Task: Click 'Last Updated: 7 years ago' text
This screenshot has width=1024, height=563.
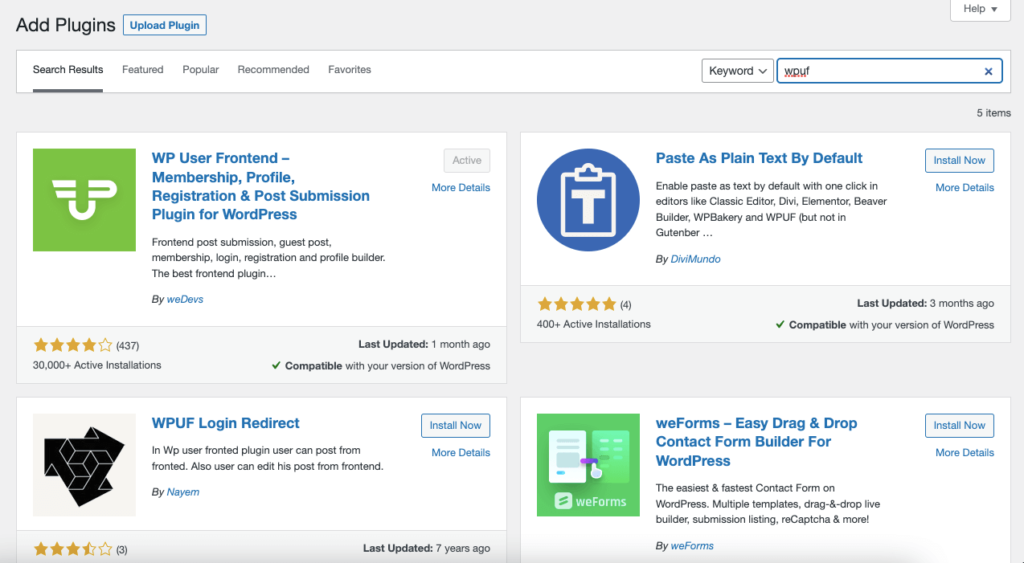Action: click(x=426, y=549)
